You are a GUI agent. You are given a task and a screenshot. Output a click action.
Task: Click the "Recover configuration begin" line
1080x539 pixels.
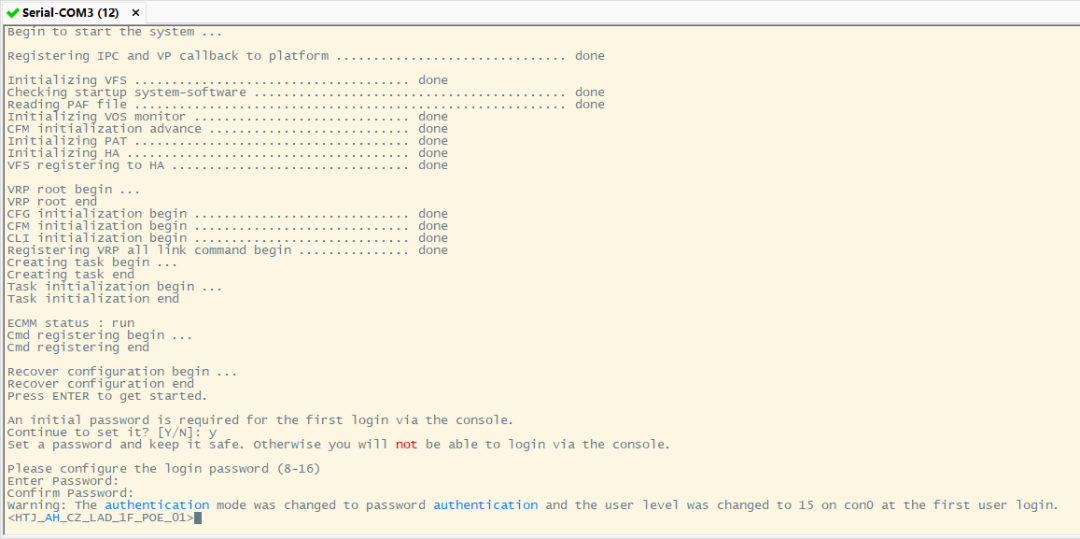click(122, 371)
